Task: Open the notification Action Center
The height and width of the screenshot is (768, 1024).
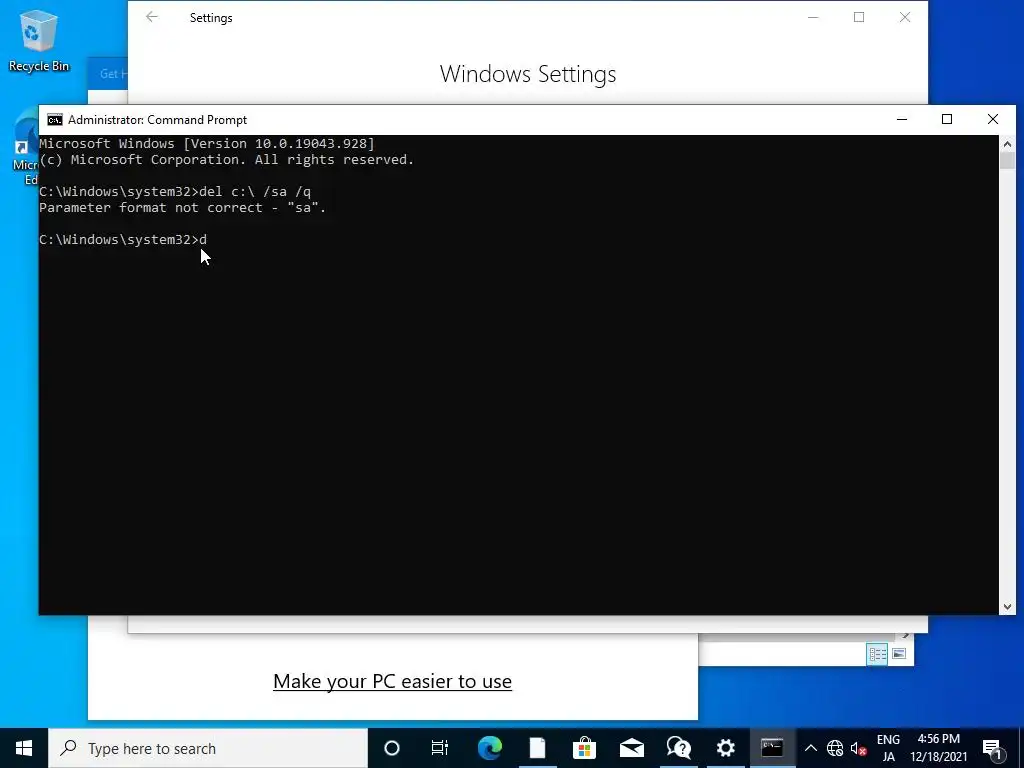Action: 992,748
